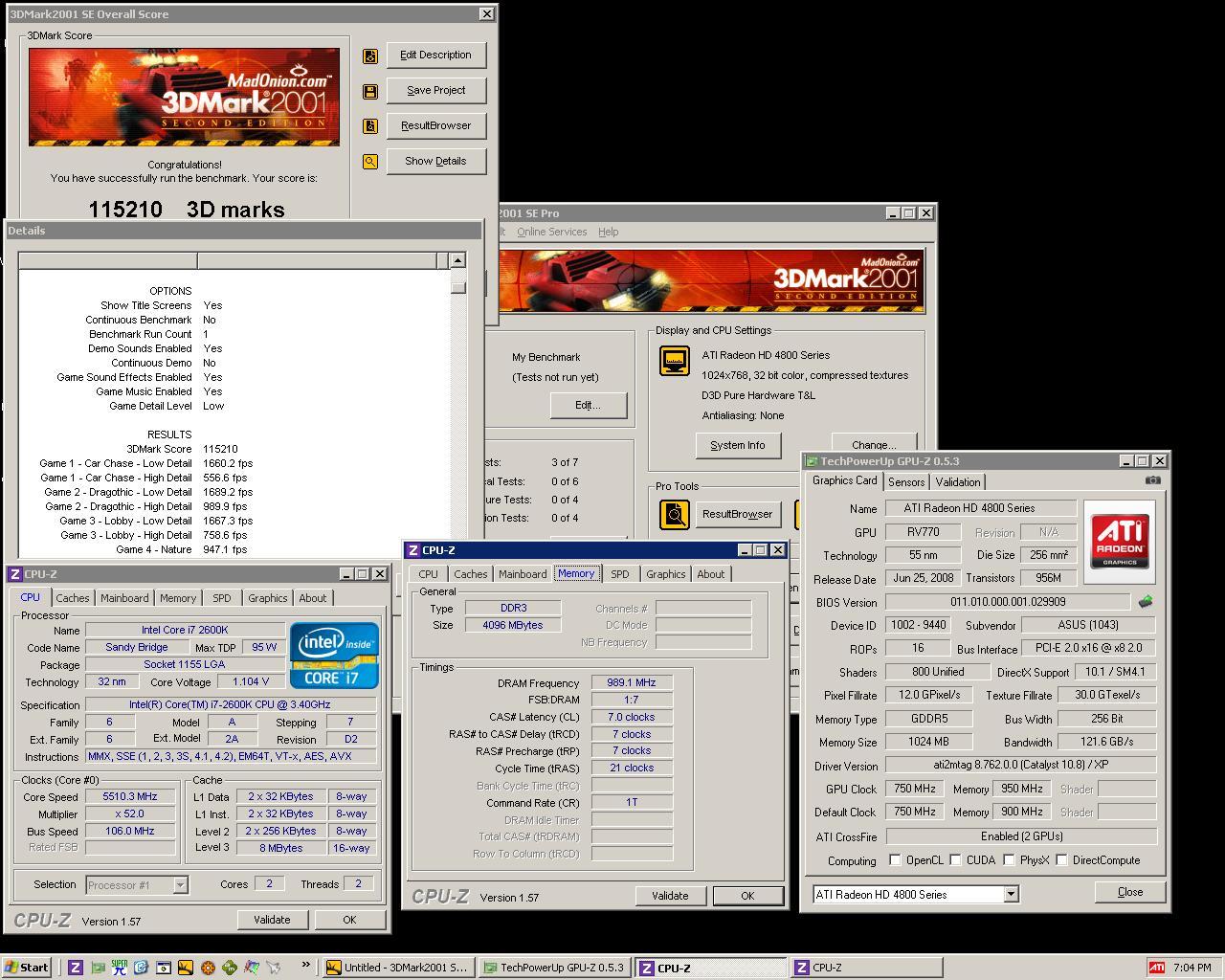Click Close button in GPU-Z
This screenshot has width=1225, height=980.
point(1130,892)
